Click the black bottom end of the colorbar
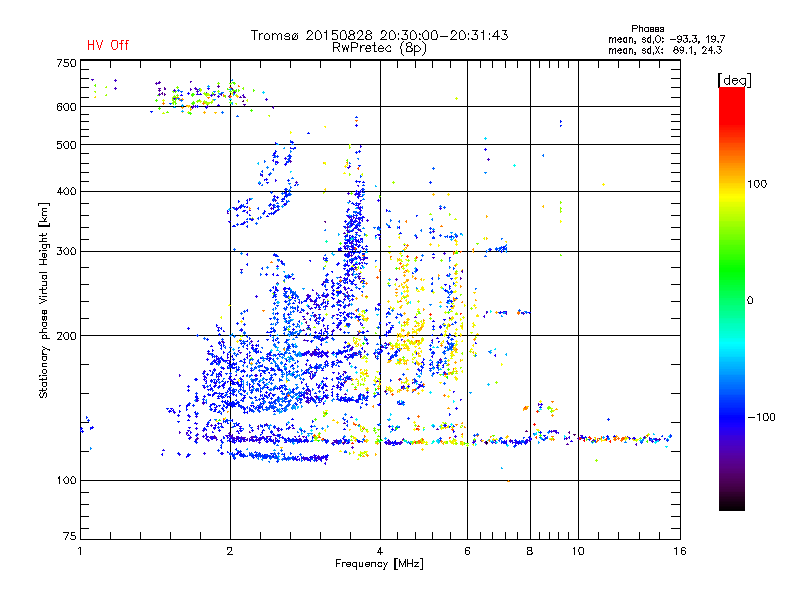 (x=732, y=503)
